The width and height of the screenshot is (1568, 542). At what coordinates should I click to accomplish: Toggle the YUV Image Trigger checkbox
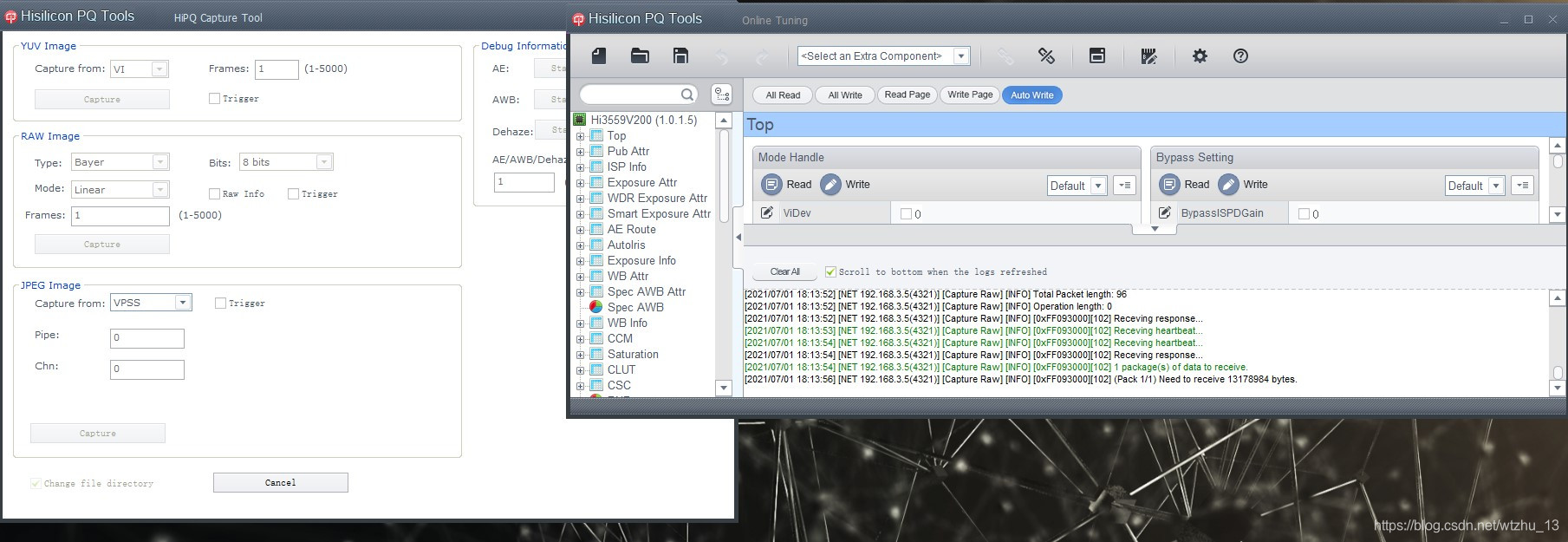(x=214, y=99)
